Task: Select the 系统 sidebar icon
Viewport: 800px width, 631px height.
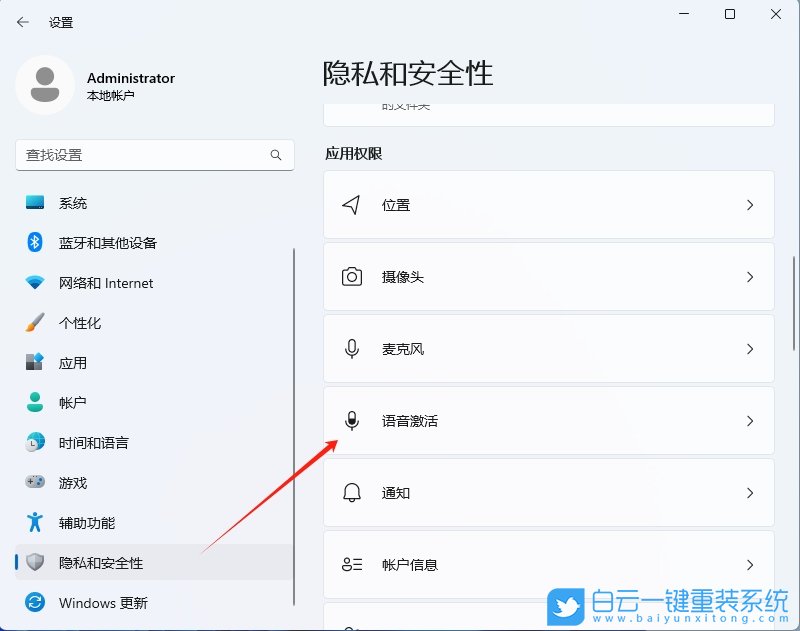Action: [36, 203]
